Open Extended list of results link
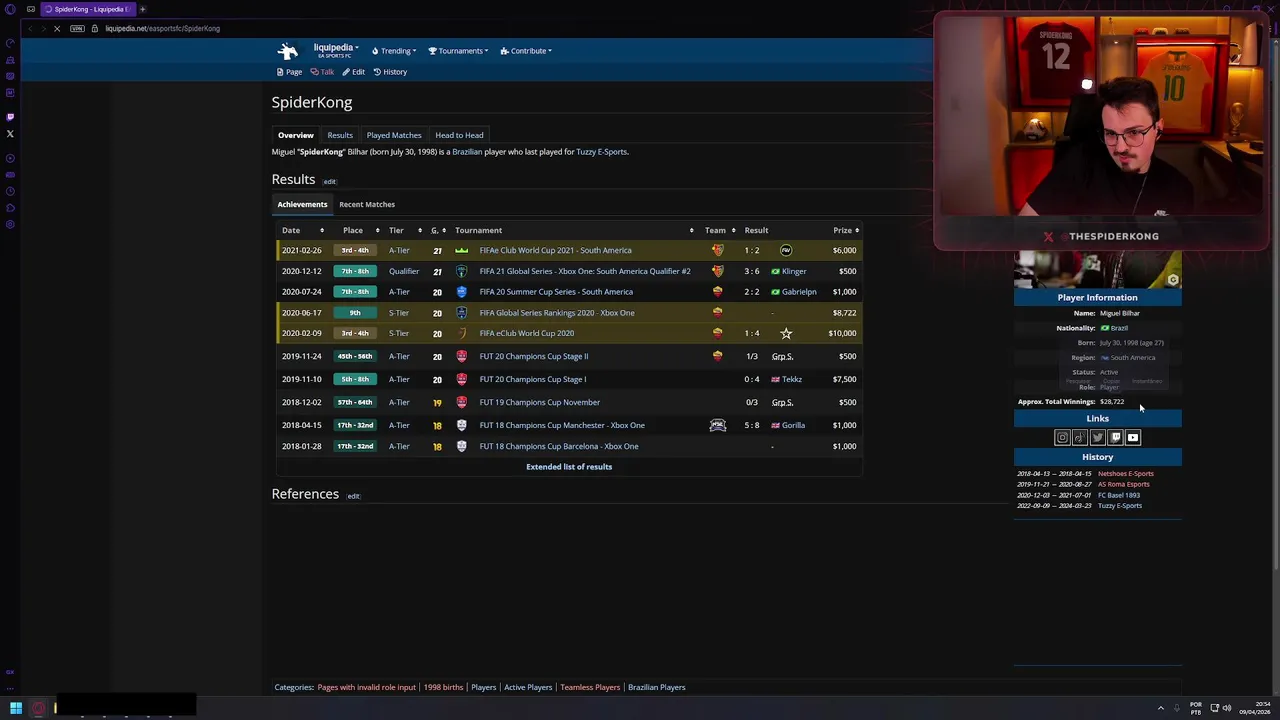 (x=569, y=467)
